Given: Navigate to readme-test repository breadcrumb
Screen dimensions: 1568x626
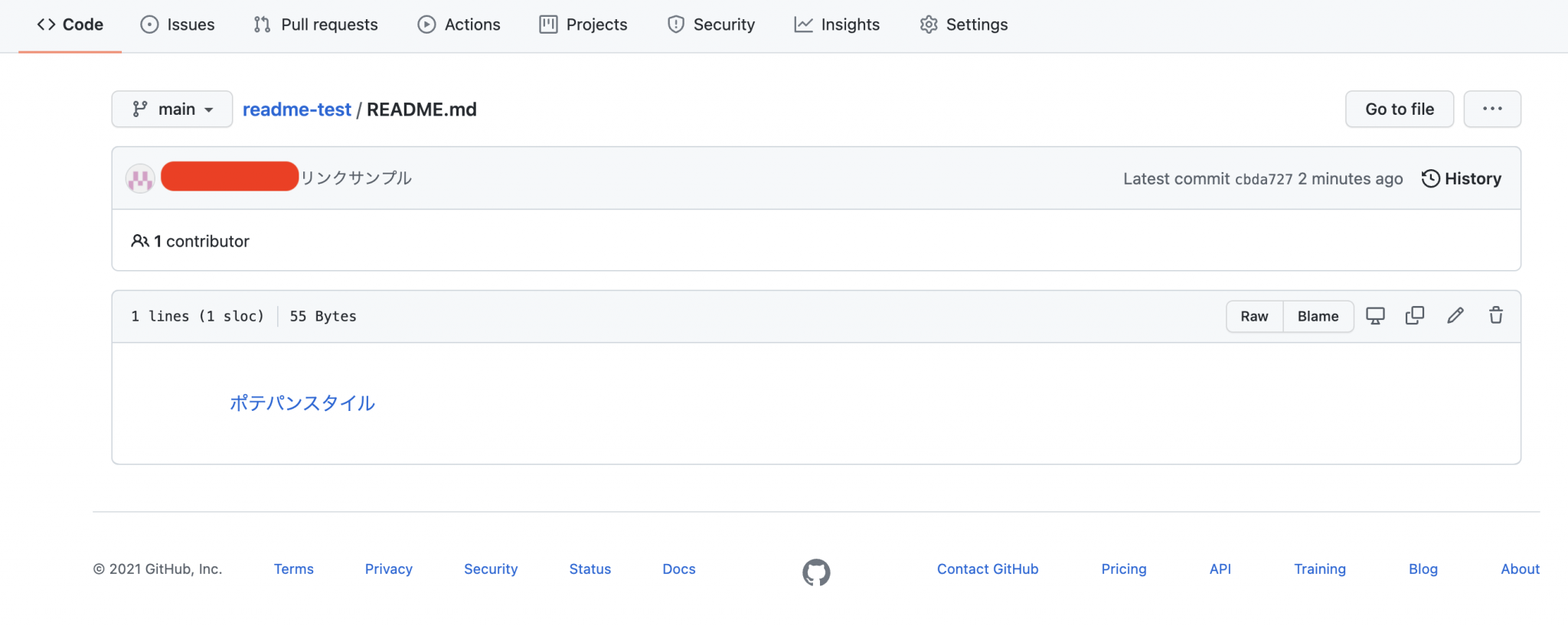Looking at the screenshot, I should pos(296,109).
